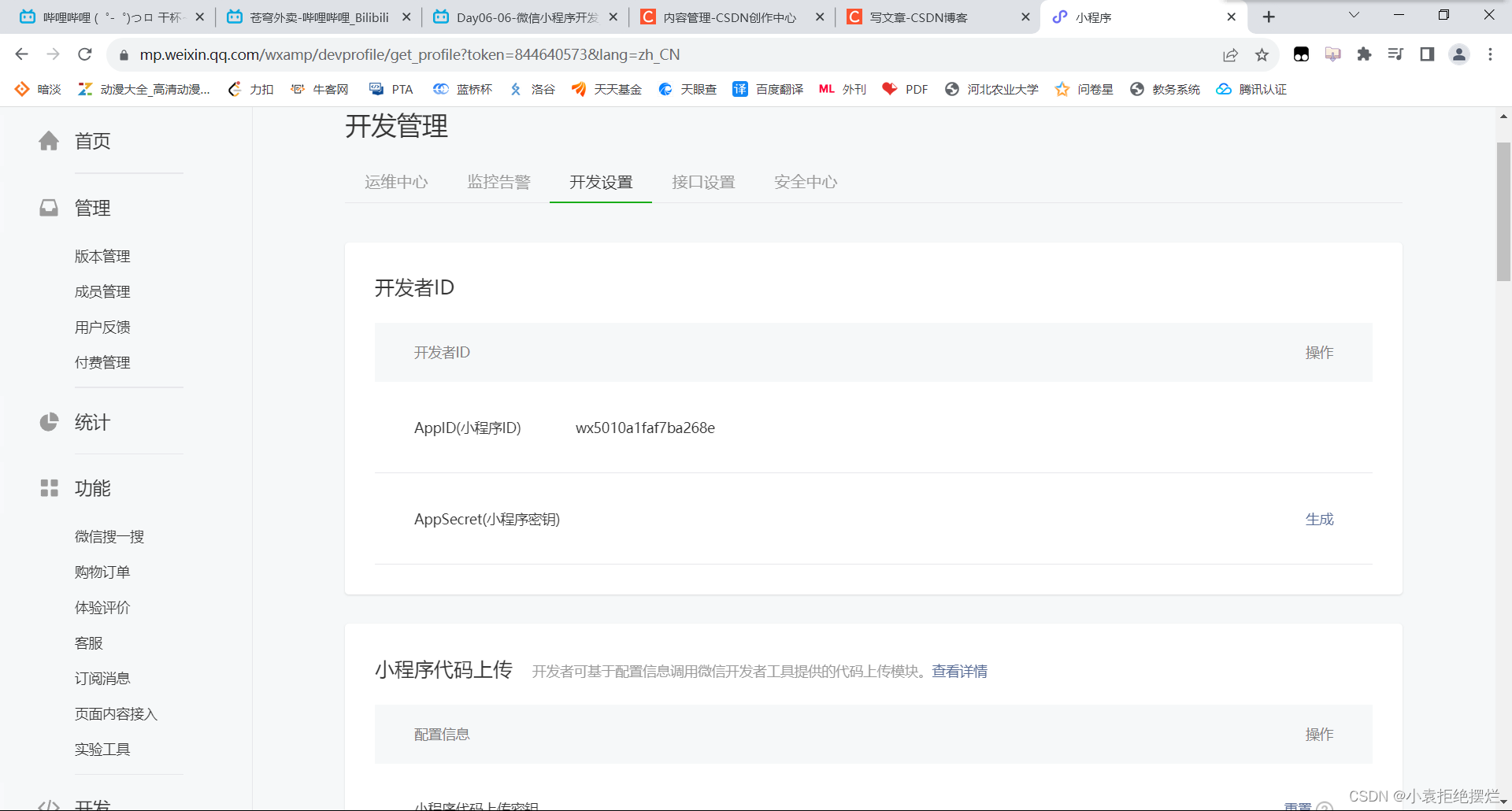Screen dimensions: 1512x811
Task: Close the 写文章-CSDN博客 browser tab
Action: point(1025,17)
